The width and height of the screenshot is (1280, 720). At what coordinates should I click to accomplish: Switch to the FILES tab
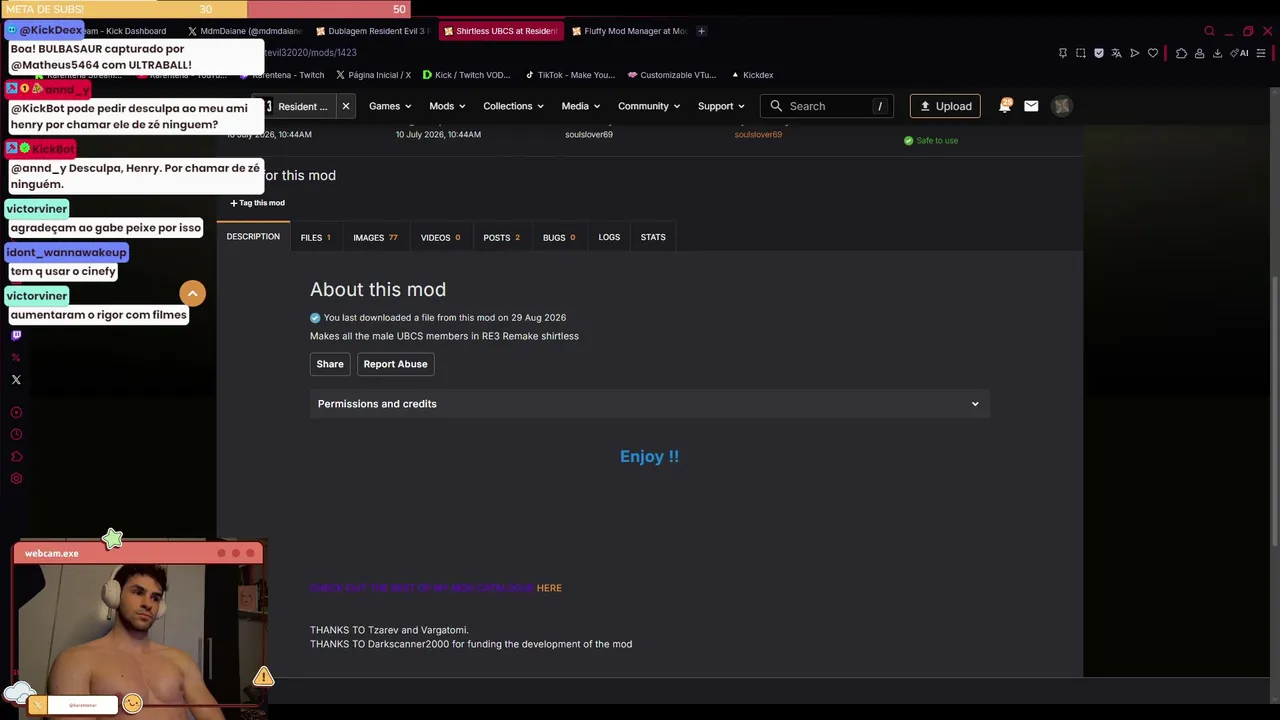[x=315, y=237]
